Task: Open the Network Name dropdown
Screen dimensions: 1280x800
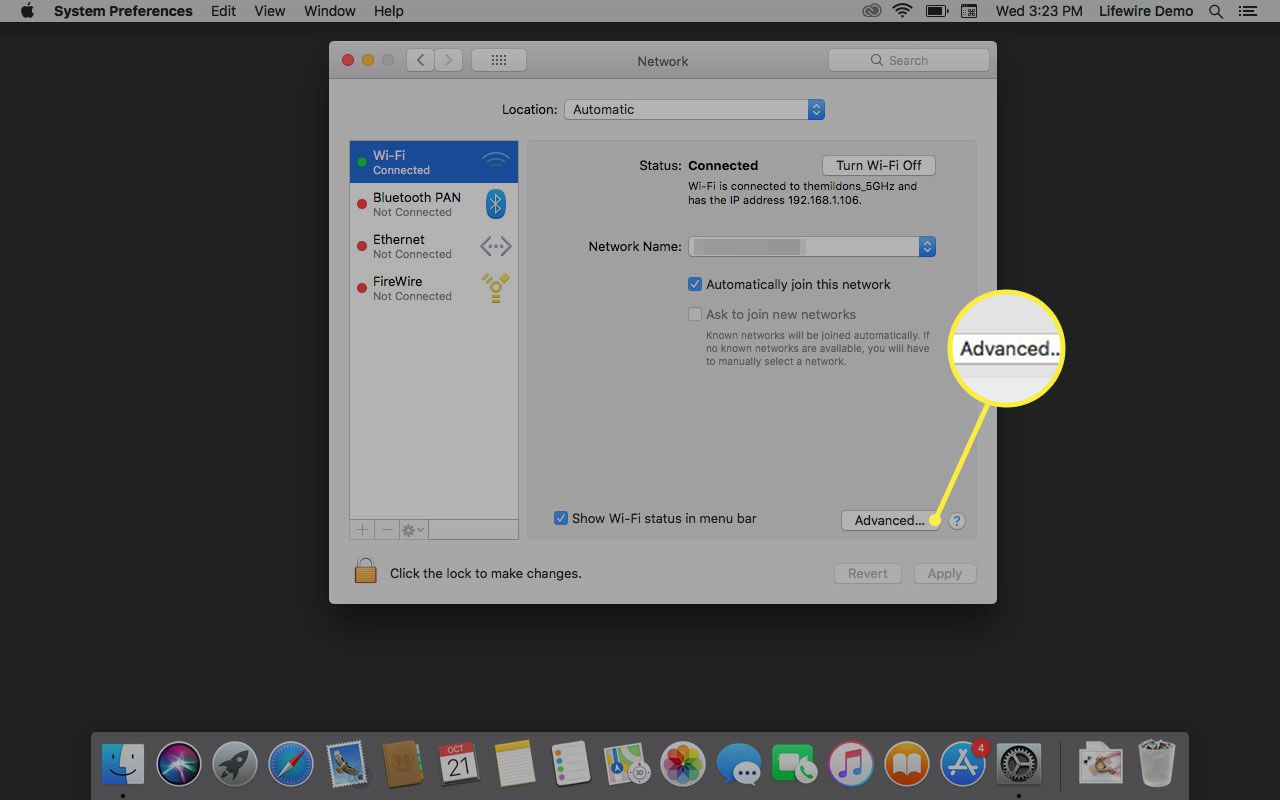Action: (812, 246)
